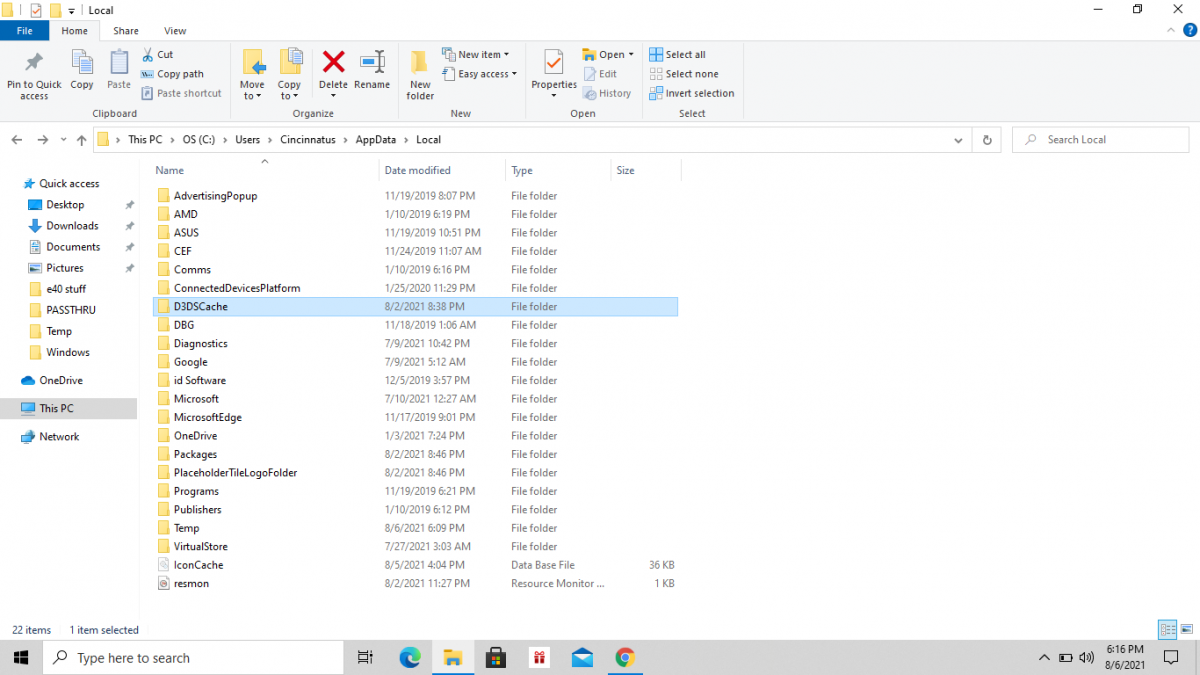Select the Temp folder in file list
Image resolution: width=1200 pixels, height=675 pixels.
click(x=415, y=528)
